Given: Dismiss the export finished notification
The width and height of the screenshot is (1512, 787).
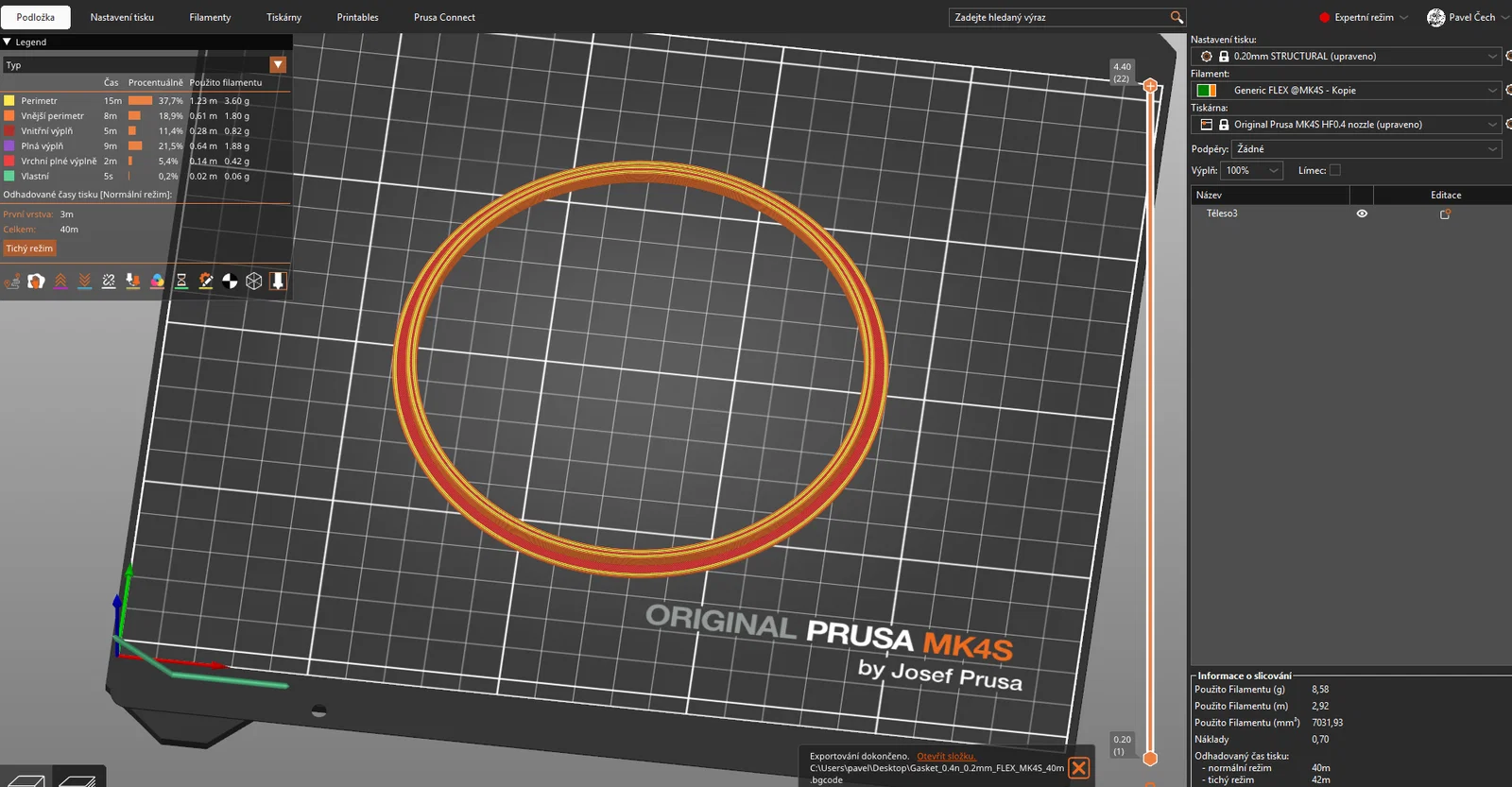Looking at the screenshot, I should pos(1078,768).
